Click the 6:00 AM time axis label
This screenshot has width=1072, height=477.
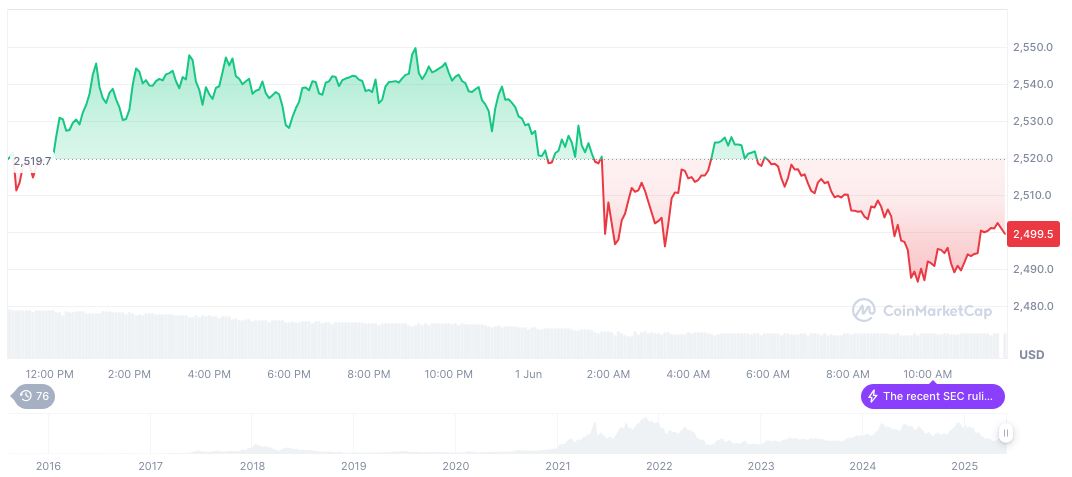(x=768, y=374)
